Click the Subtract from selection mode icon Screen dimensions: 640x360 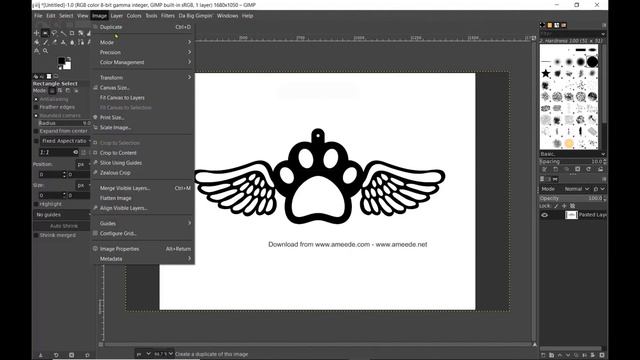click(x=68, y=91)
